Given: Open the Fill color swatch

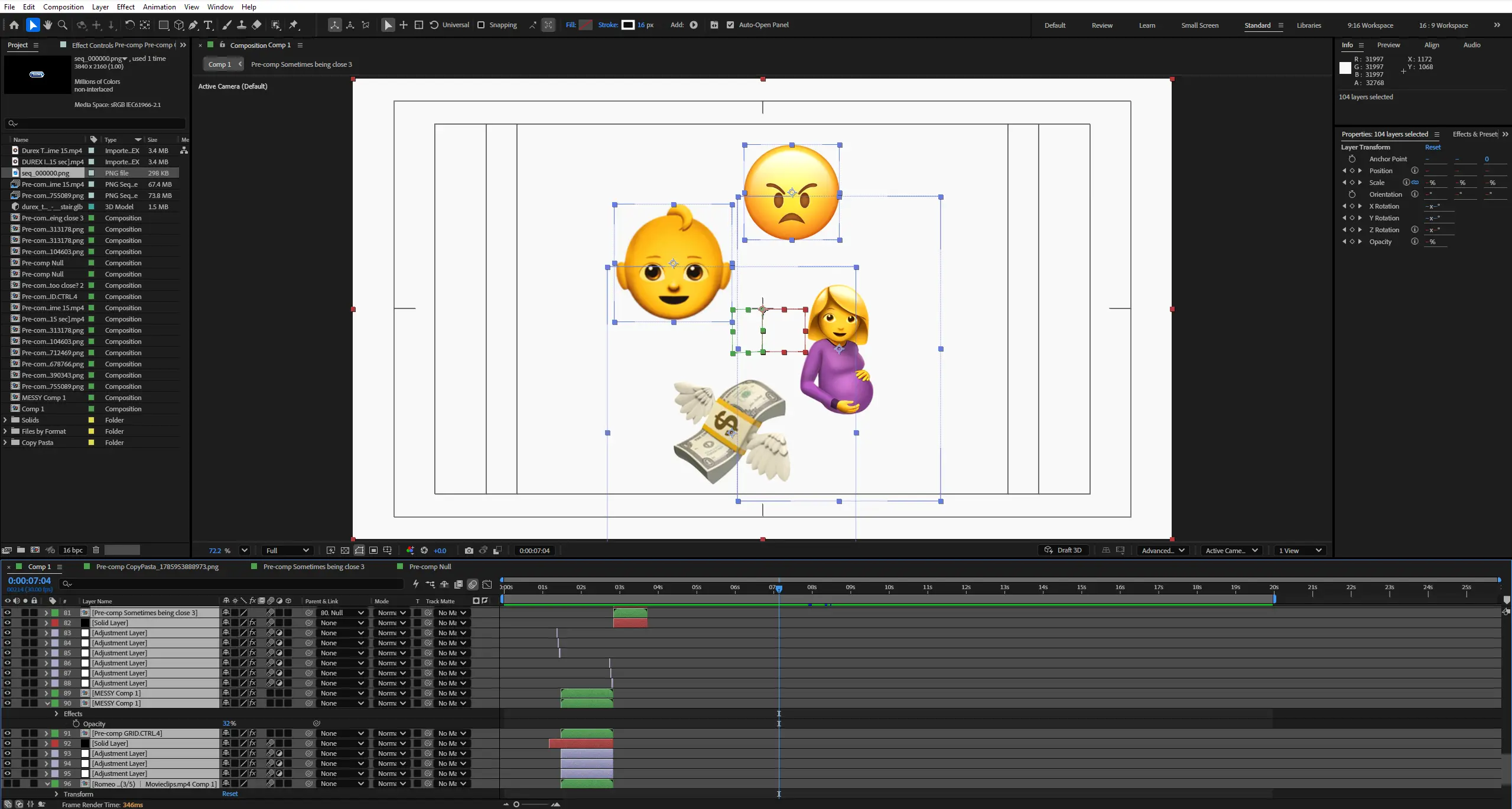Looking at the screenshot, I should click(x=585, y=25).
